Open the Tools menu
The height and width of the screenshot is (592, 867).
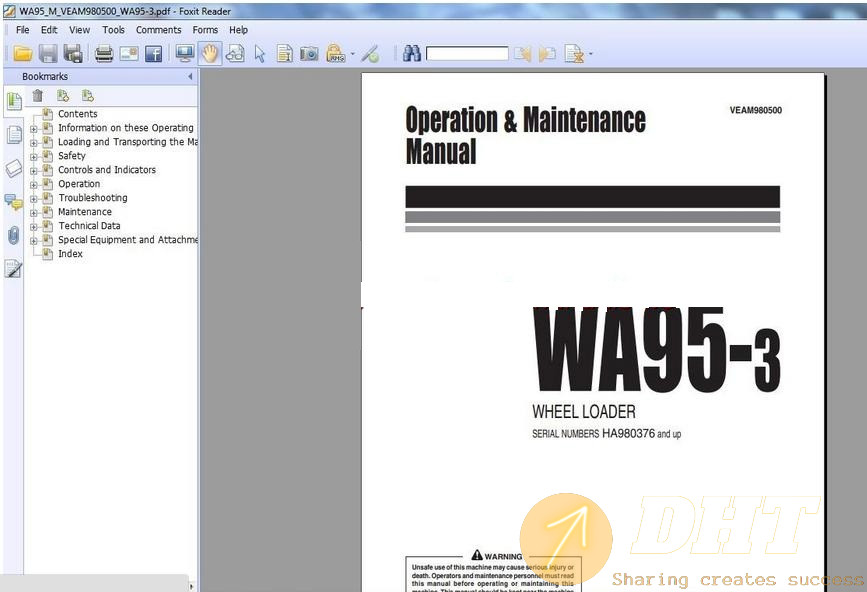click(x=113, y=30)
